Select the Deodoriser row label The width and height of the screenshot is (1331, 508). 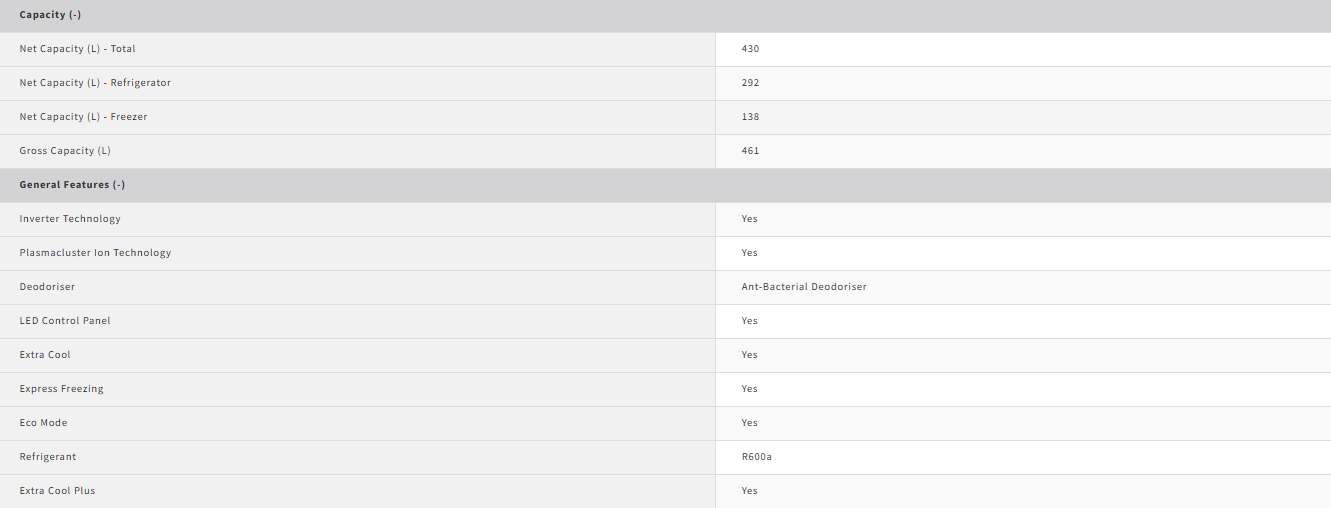point(47,287)
